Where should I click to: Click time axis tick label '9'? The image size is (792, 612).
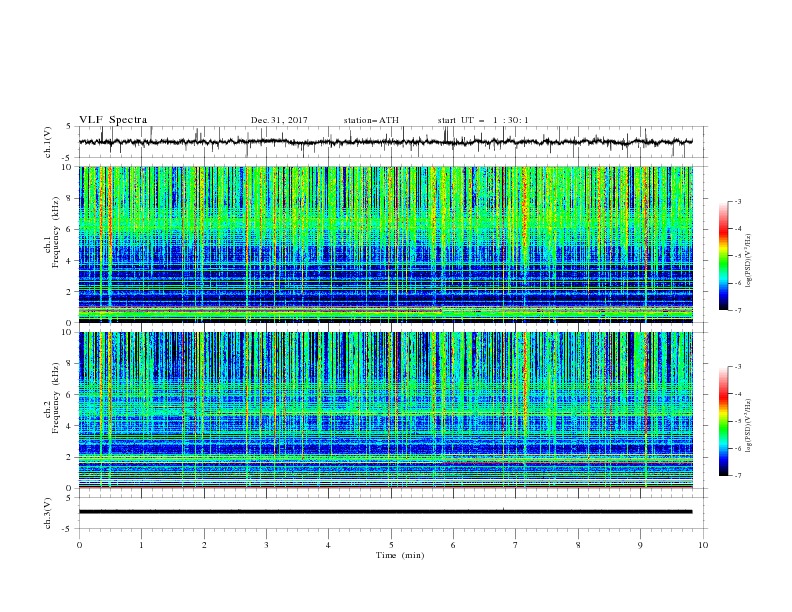pos(640,545)
